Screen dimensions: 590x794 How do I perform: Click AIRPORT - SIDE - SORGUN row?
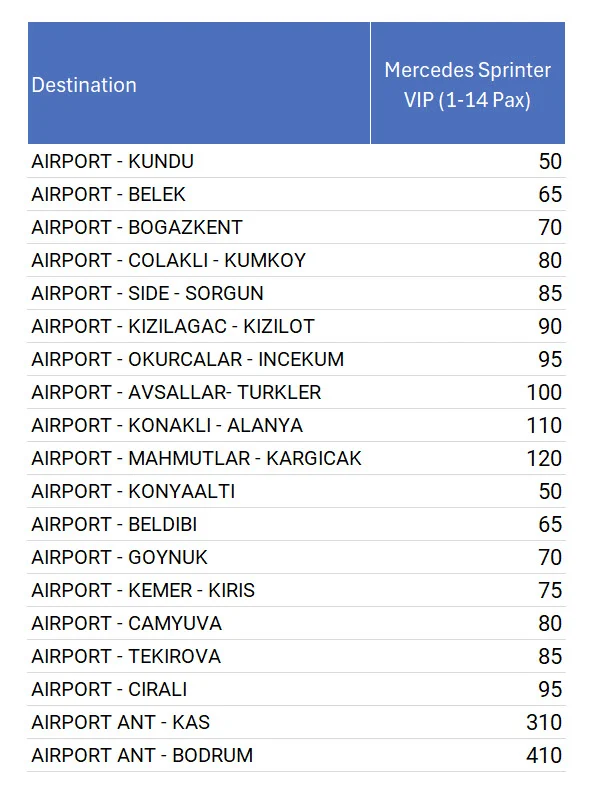[x=296, y=293]
